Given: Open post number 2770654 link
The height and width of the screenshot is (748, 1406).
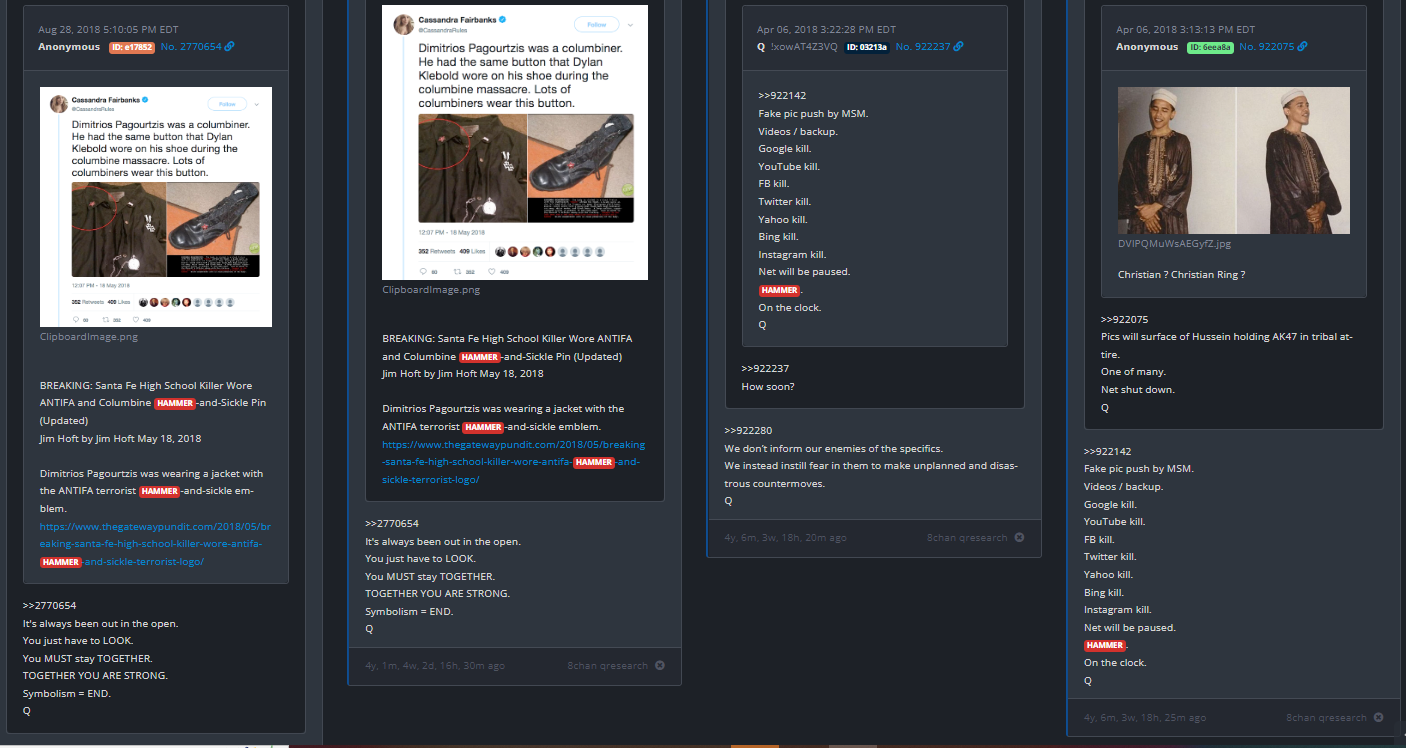Looking at the screenshot, I should (191, 47).
